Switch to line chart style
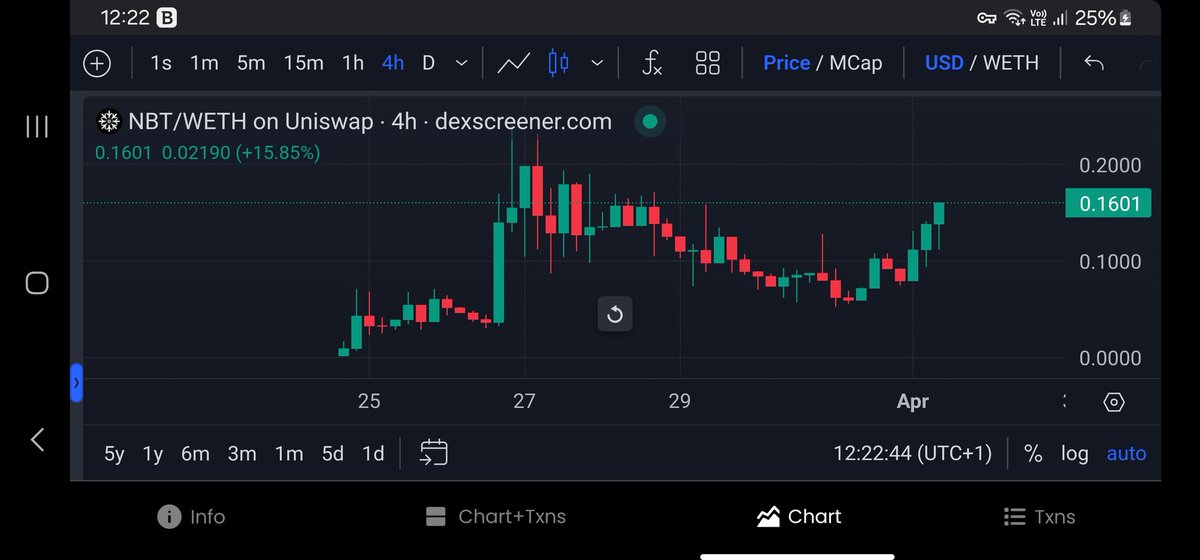This screenshot has height=560, width=1200. (x=513, y=63)
